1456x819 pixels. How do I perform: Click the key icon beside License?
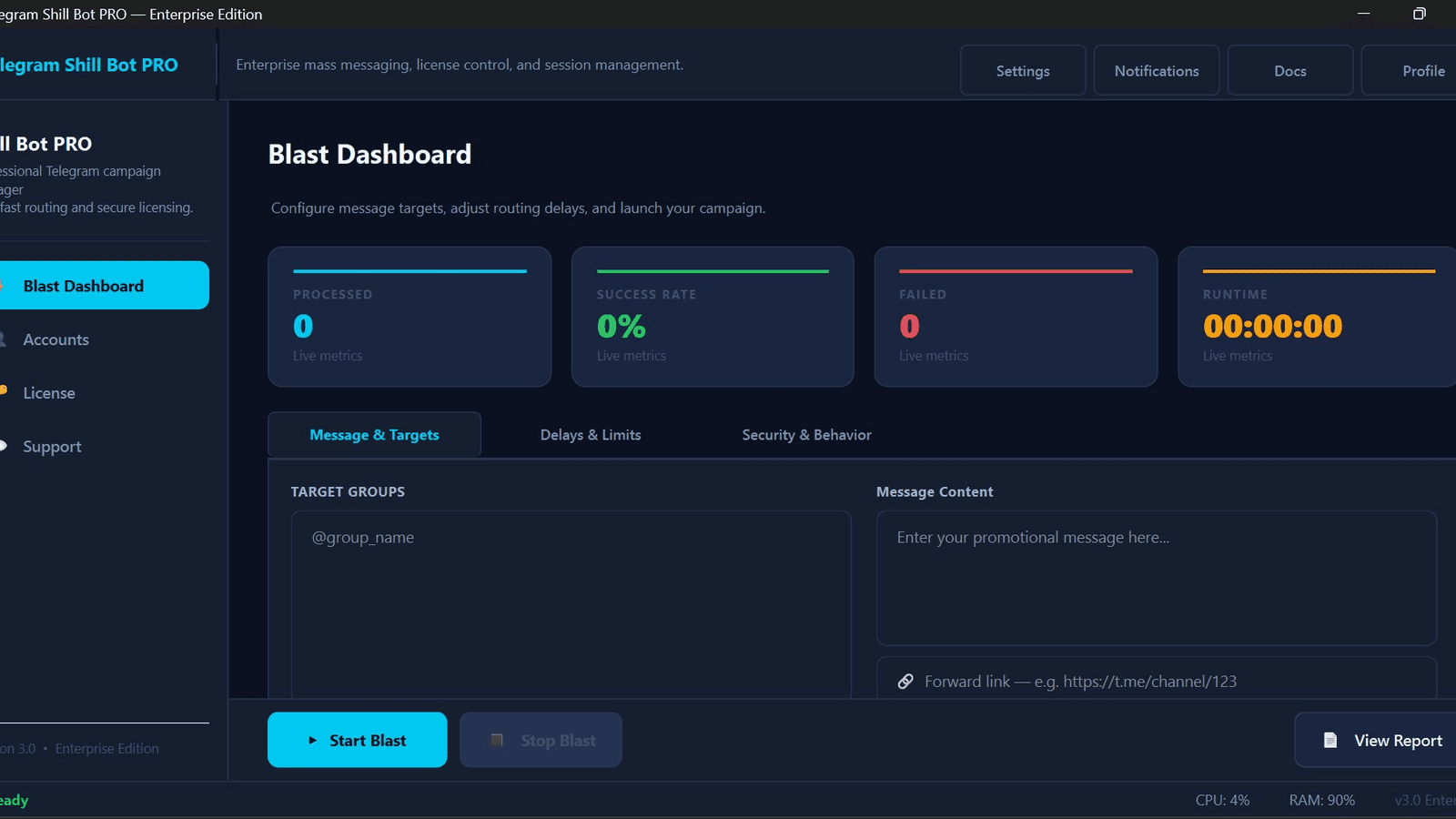point(3,390)
